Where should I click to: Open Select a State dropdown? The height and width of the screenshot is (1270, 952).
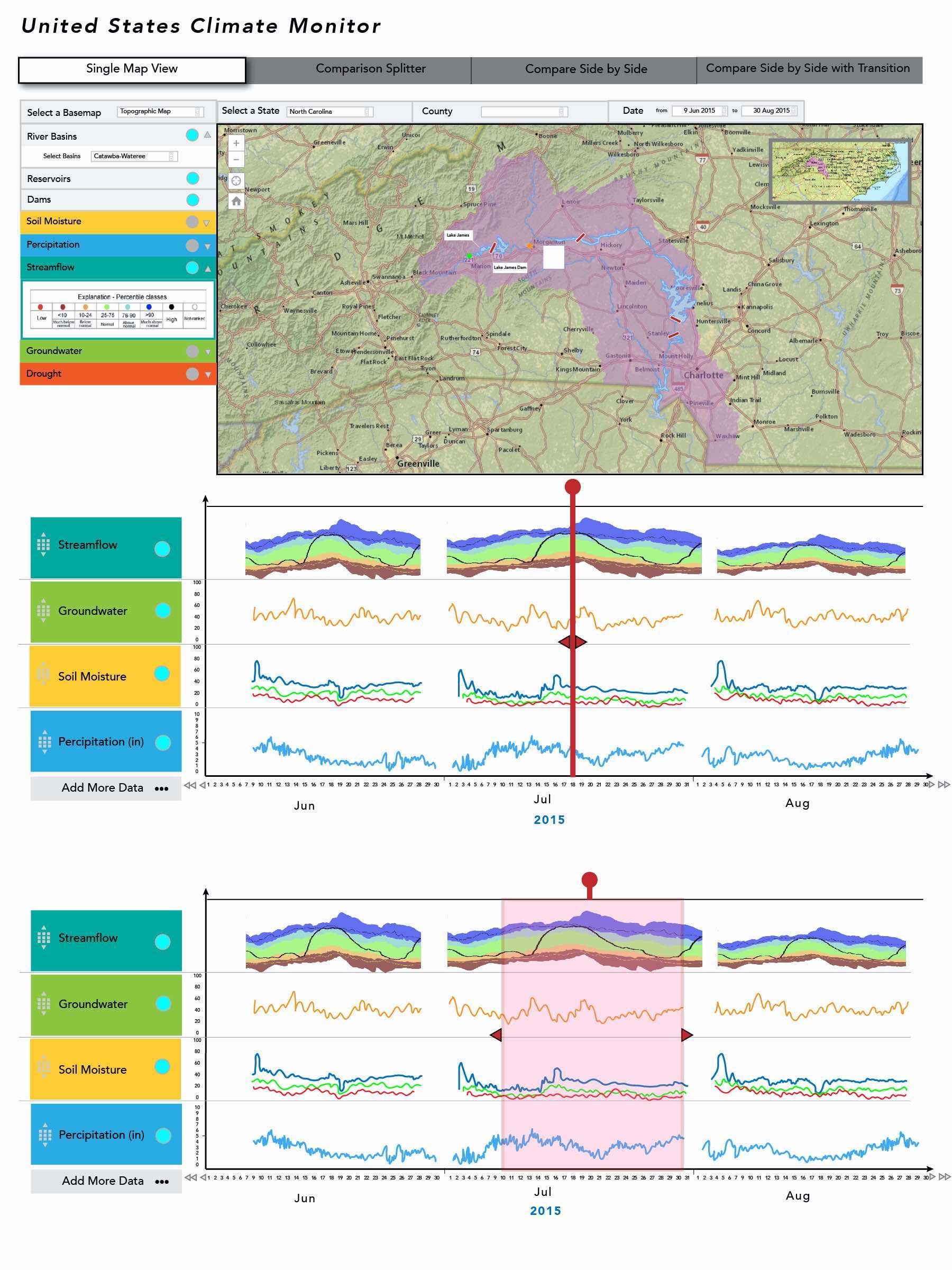coord(329,111)
